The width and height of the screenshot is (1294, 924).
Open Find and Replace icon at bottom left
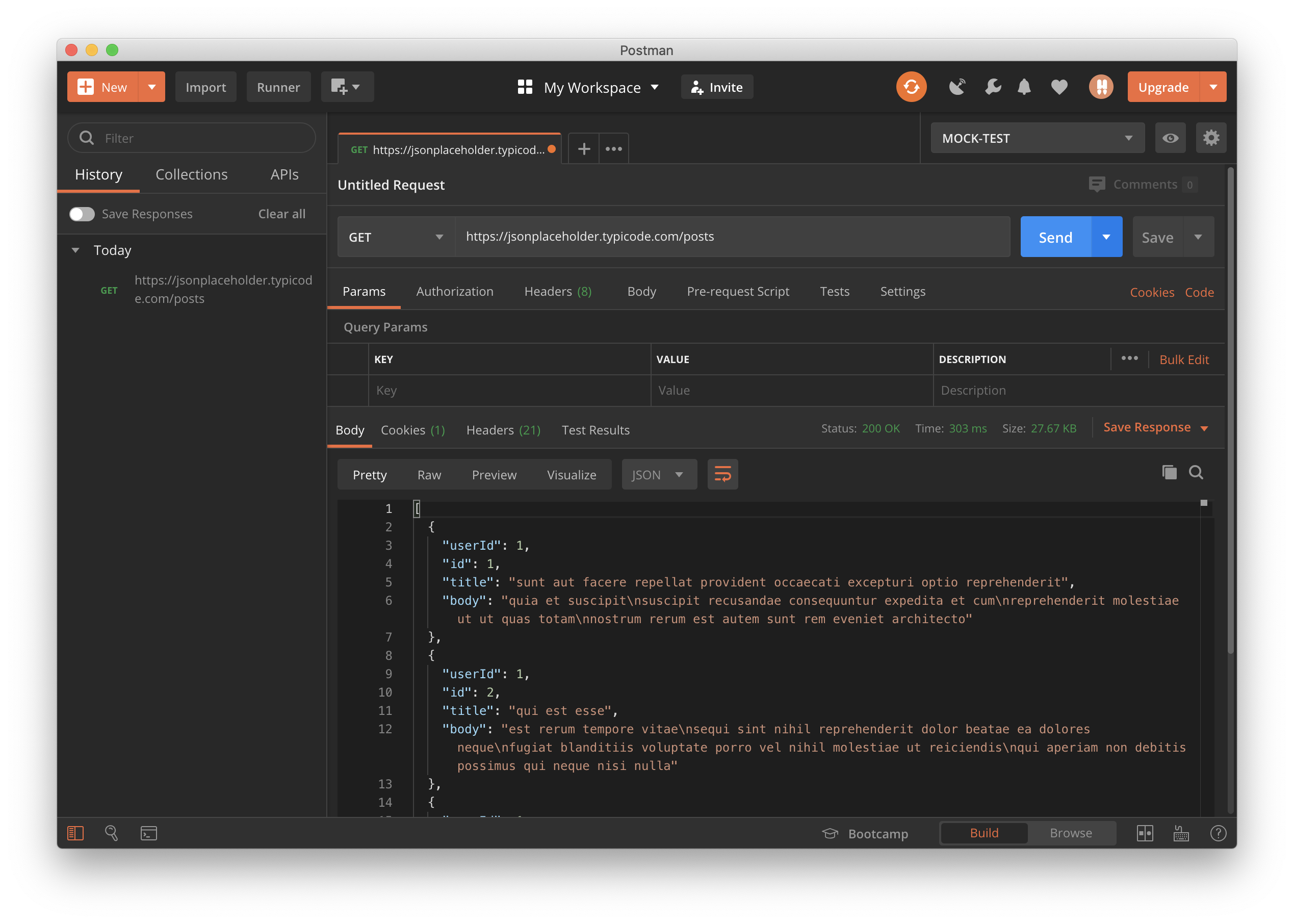[112, 834]
